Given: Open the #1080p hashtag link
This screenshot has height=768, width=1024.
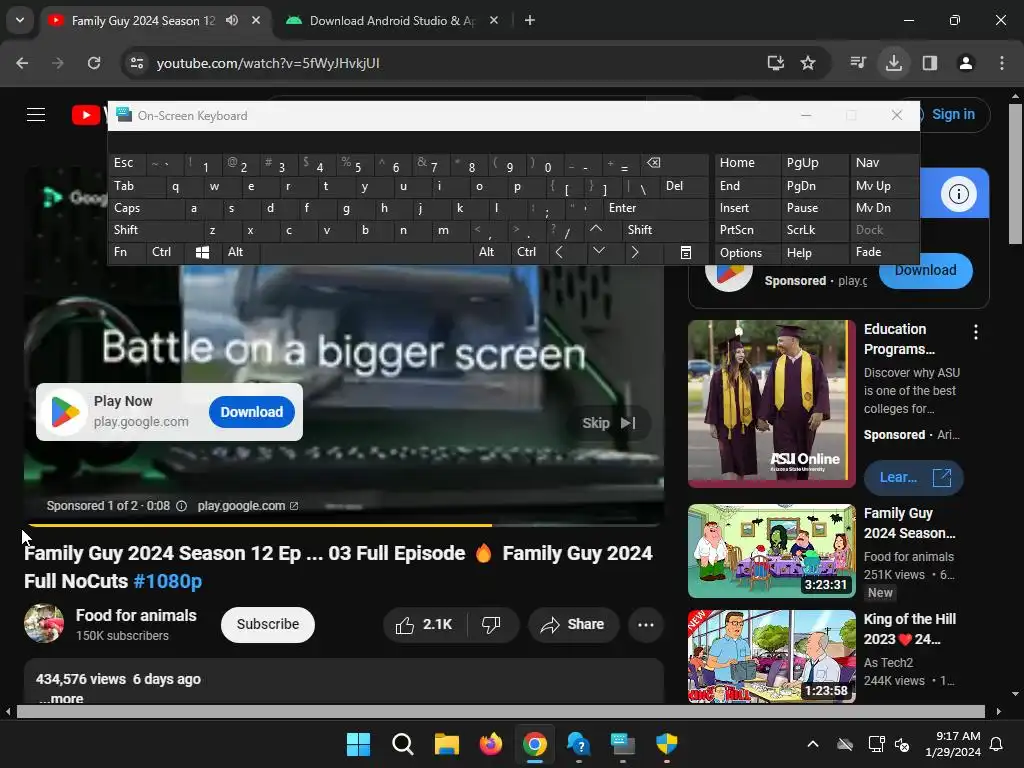Looking at the screenshot, I should pos(167,581).
